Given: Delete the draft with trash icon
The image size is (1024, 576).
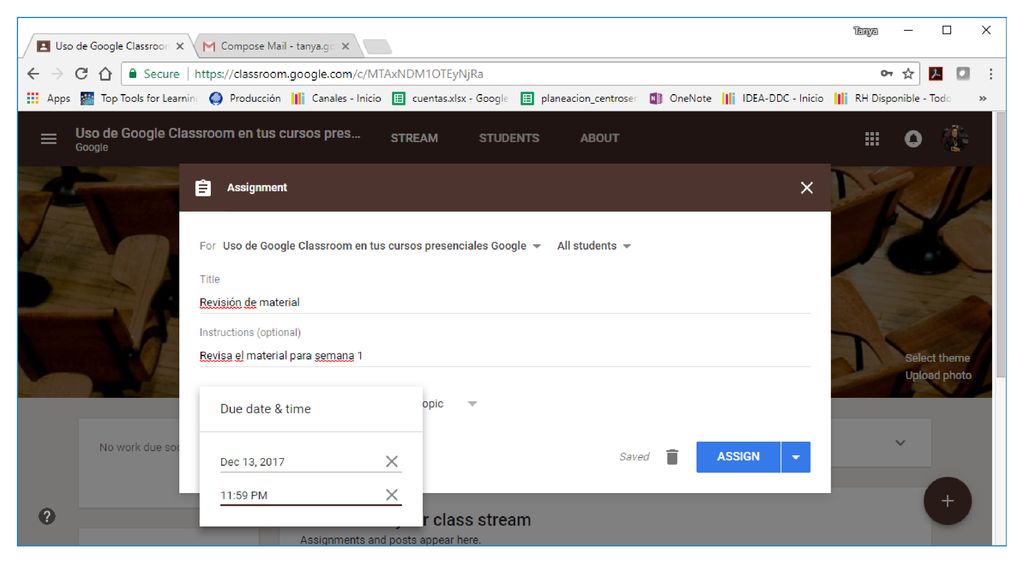Looking at the screenshot, I should pos(672,456).
